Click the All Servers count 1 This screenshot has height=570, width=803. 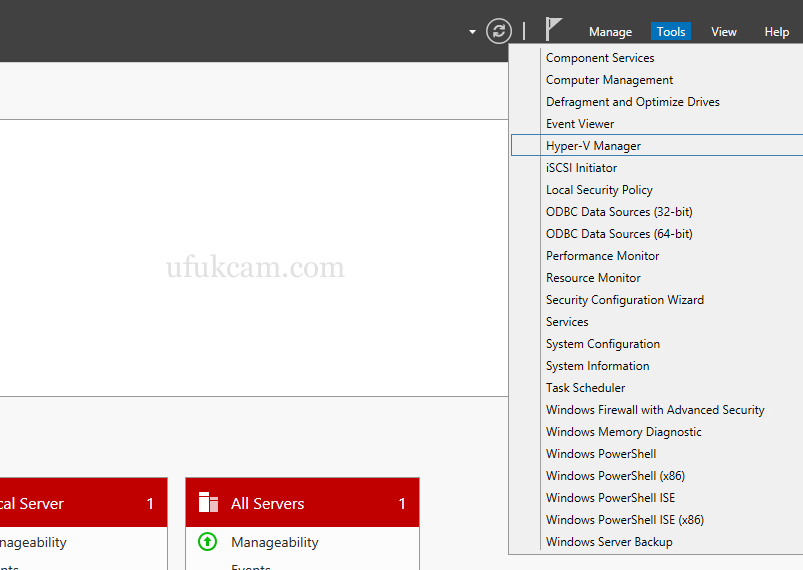coord(402,503)
